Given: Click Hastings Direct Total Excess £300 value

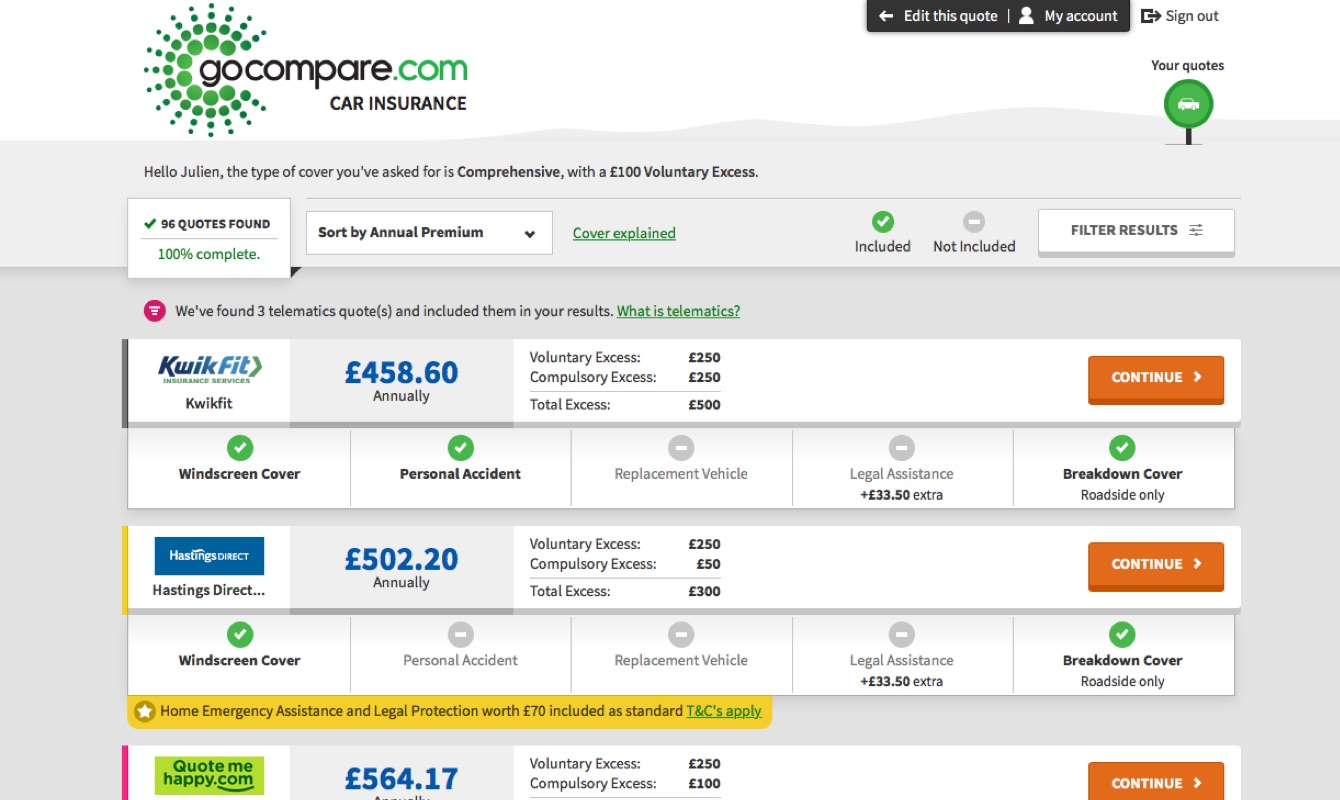Looking at the screenshot, I should click(x=704, y=592).
